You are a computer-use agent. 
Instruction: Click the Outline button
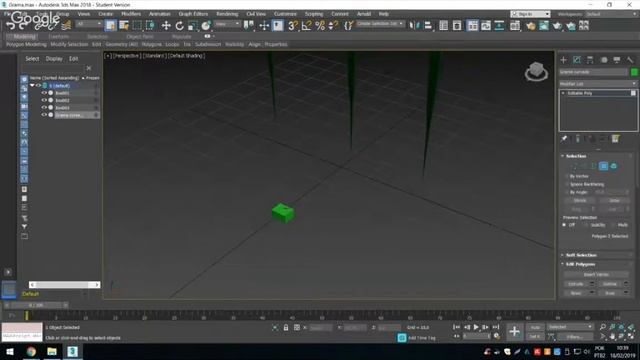click(610, 284)
